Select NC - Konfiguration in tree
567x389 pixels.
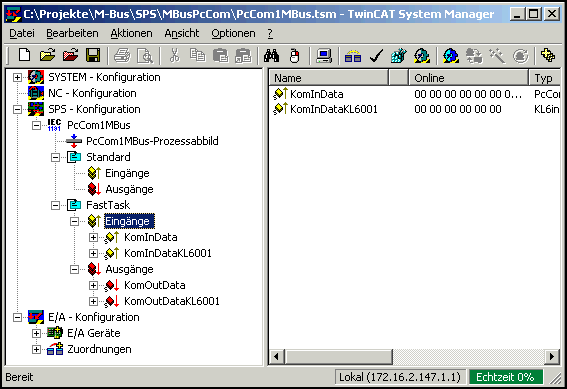pos(92,93)
